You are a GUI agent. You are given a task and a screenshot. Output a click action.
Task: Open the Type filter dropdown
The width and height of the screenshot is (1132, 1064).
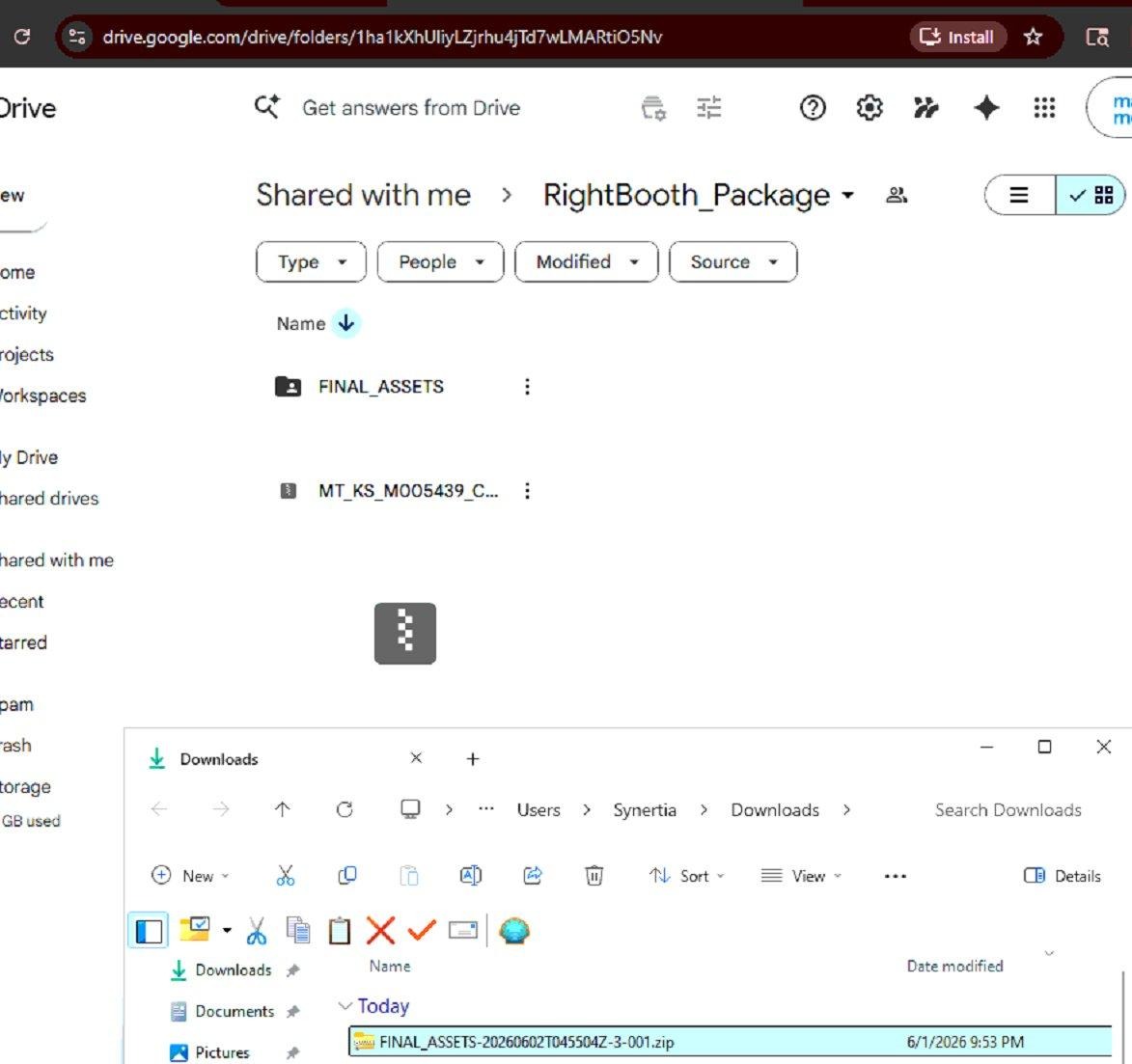coord(311,262)
